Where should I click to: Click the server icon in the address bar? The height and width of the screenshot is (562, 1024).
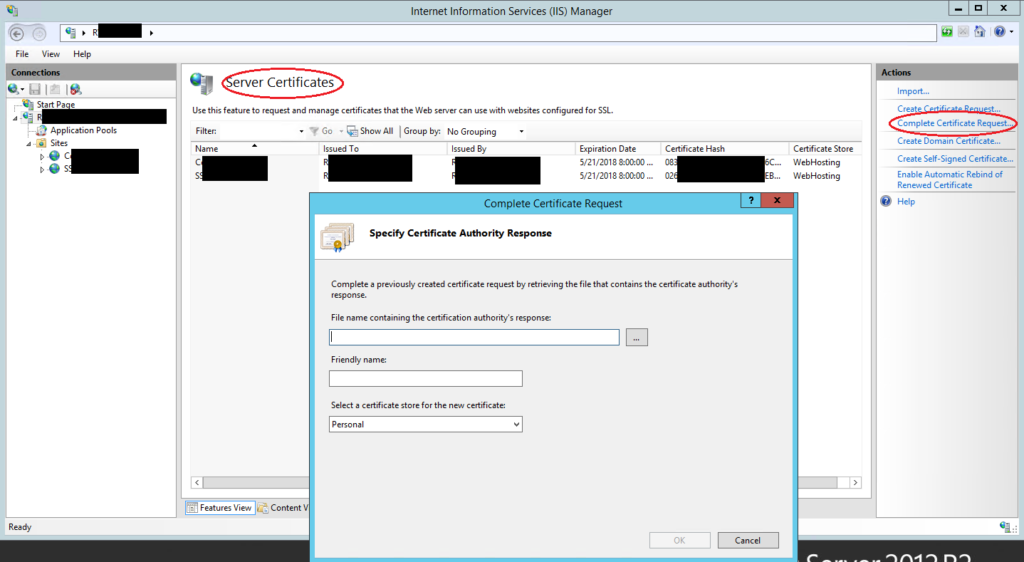click(x=71, y=32)
